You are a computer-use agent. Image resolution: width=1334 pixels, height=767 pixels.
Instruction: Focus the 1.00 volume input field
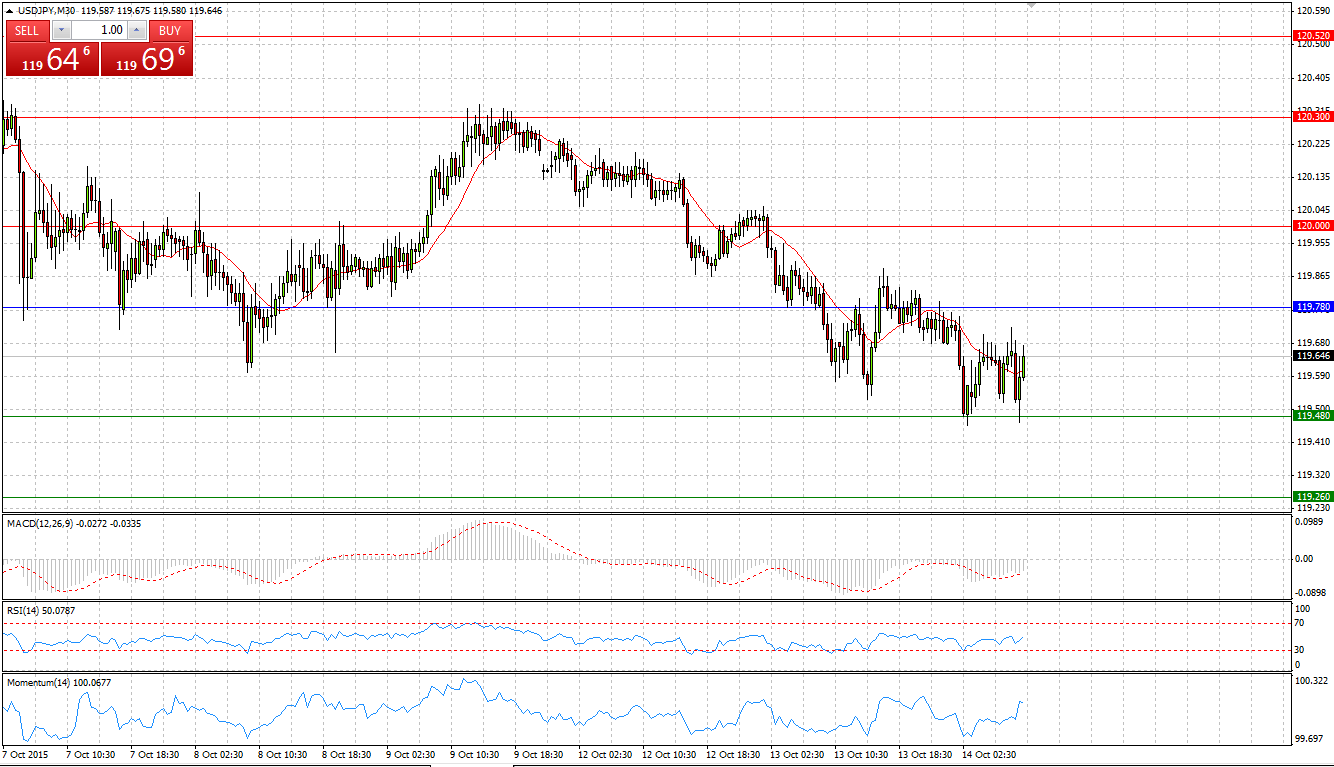[x=99, y=30]
